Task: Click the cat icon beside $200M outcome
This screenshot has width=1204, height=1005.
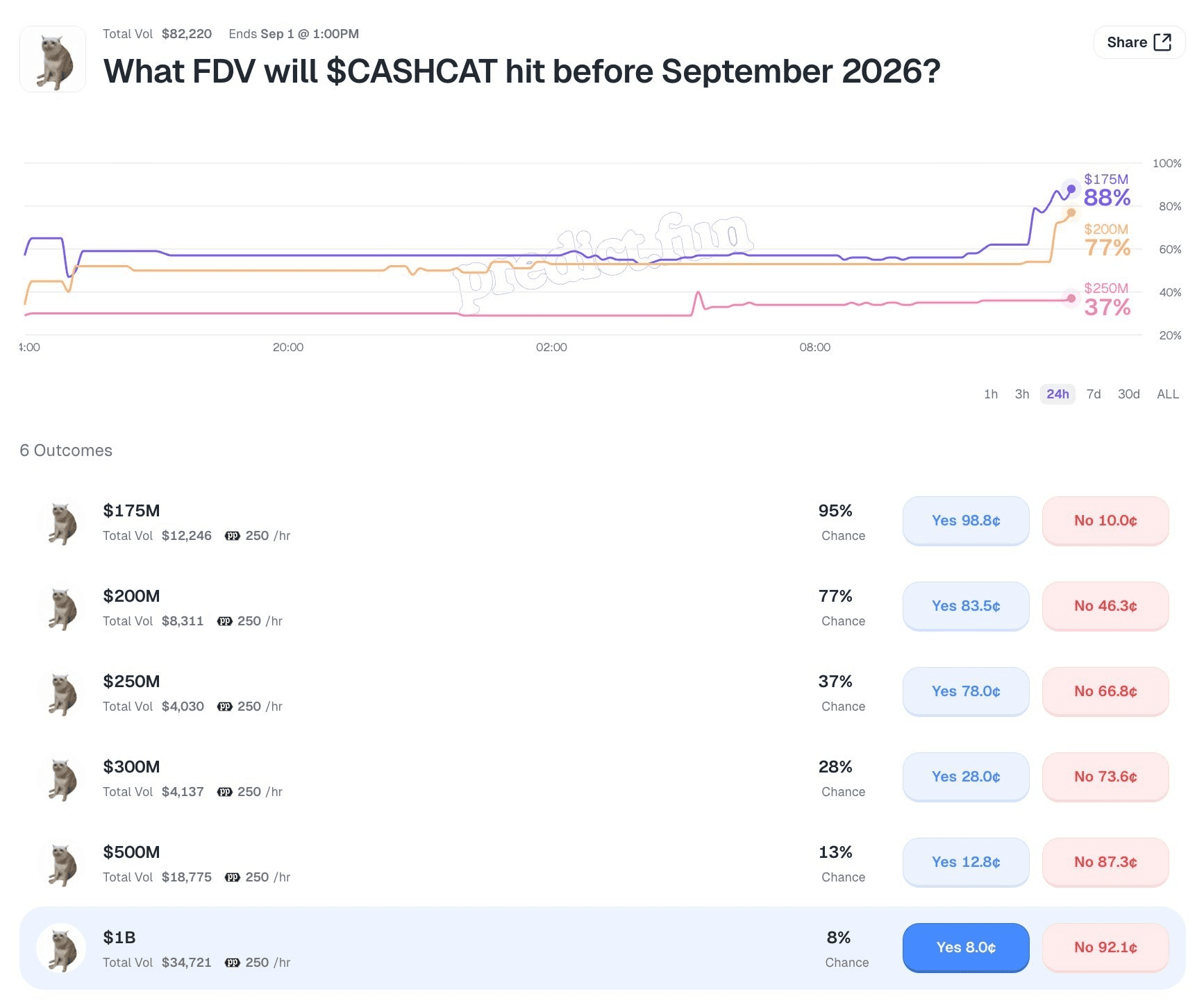Action: point(61,608)
